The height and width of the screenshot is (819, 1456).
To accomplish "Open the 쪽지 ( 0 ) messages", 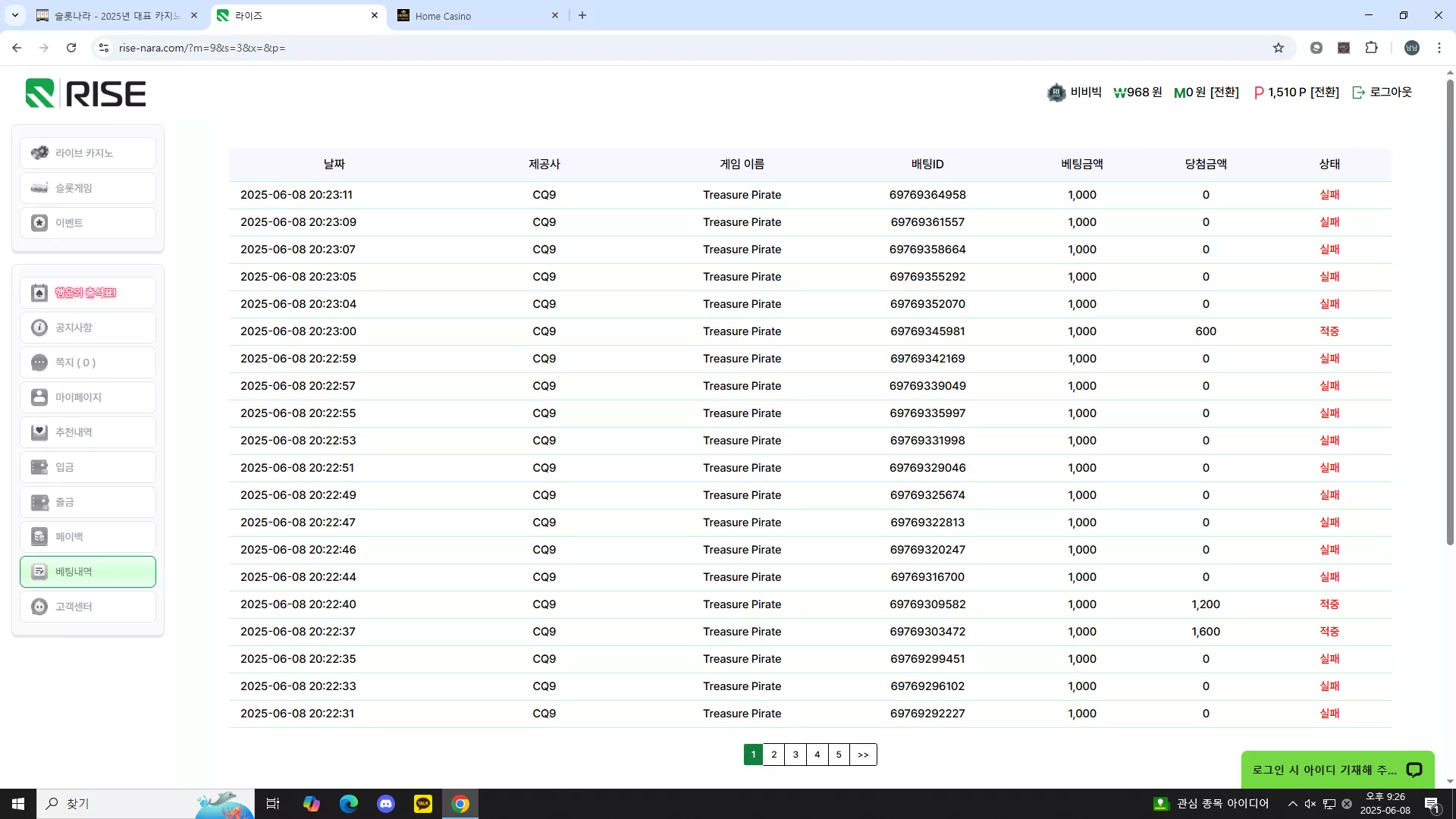I will [88, 362].
